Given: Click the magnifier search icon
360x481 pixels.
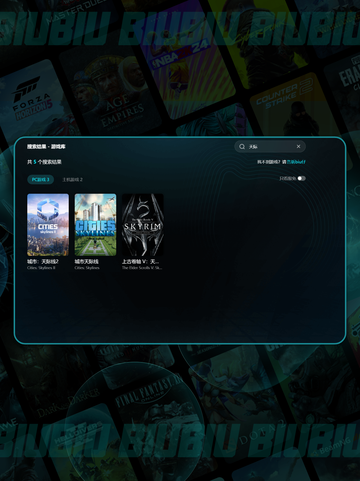Looking at the screenshot, I should point(242,147).
